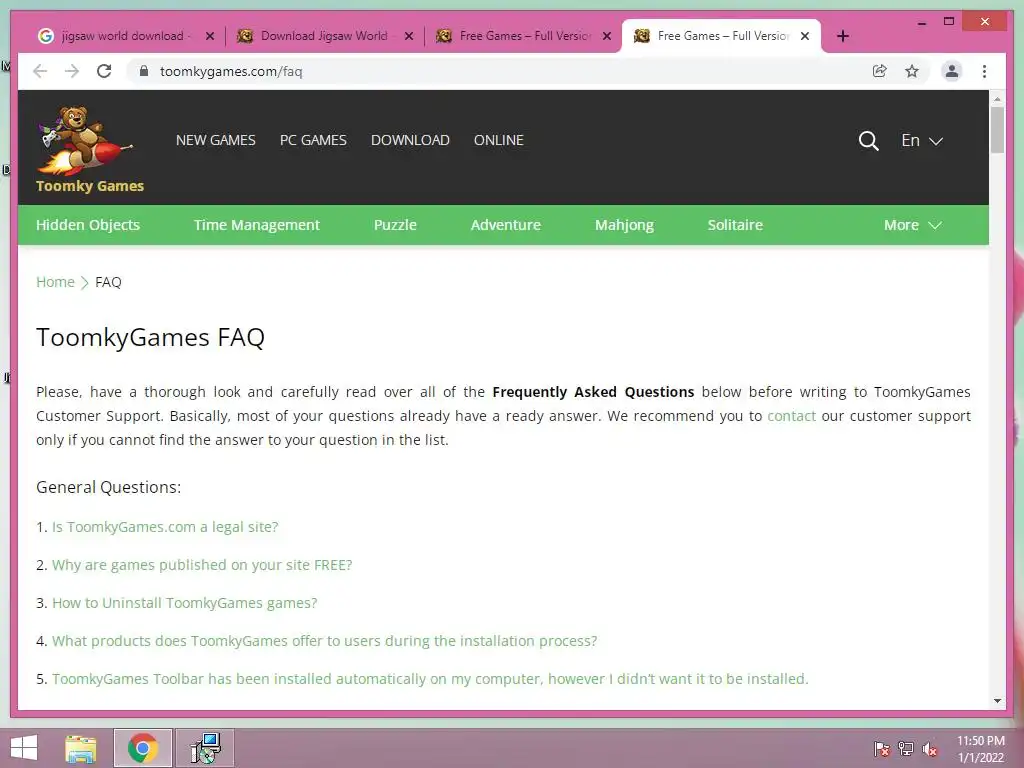This screenshot has width=1024, height=768.
Task: Open question about products offered during installation
Action: pos(325,641)
